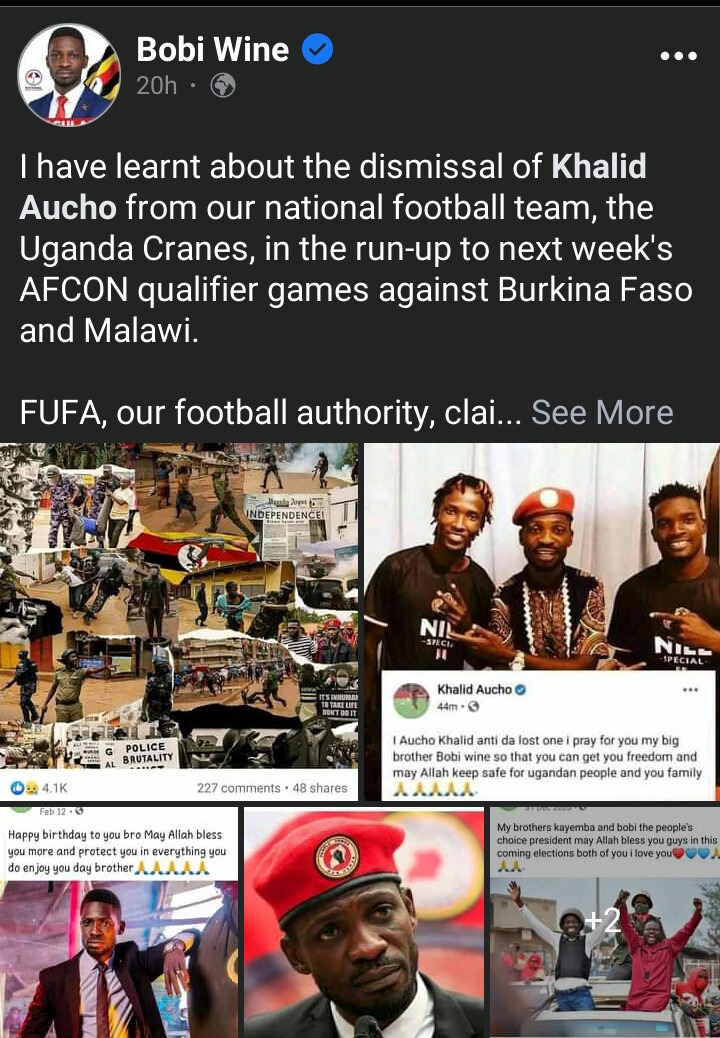The height and width of the screenshot is (1038, 720).
Task: Open Bobi Wine's profile picture
Action: [69, 75]
